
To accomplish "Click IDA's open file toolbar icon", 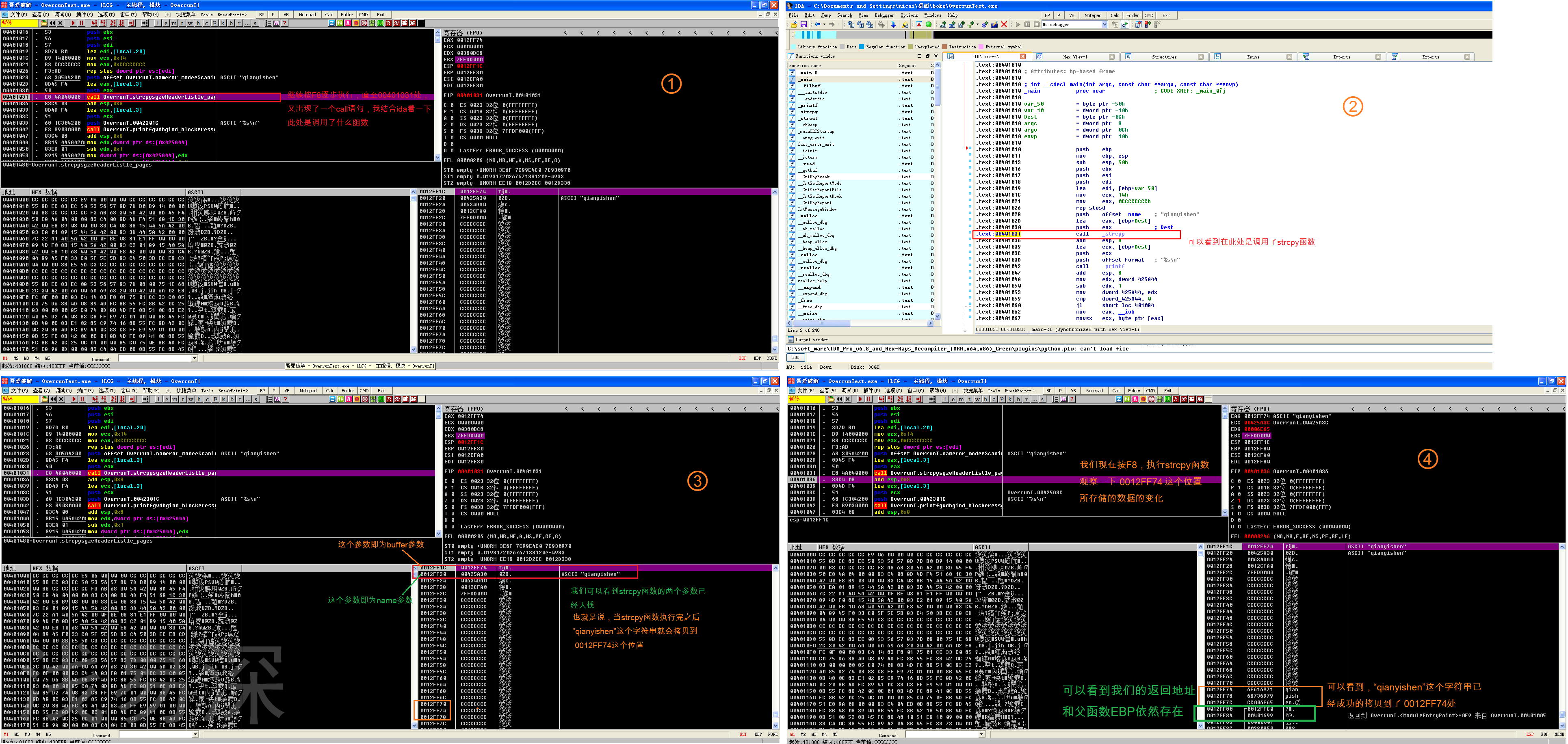I will (x=794, y=25).
